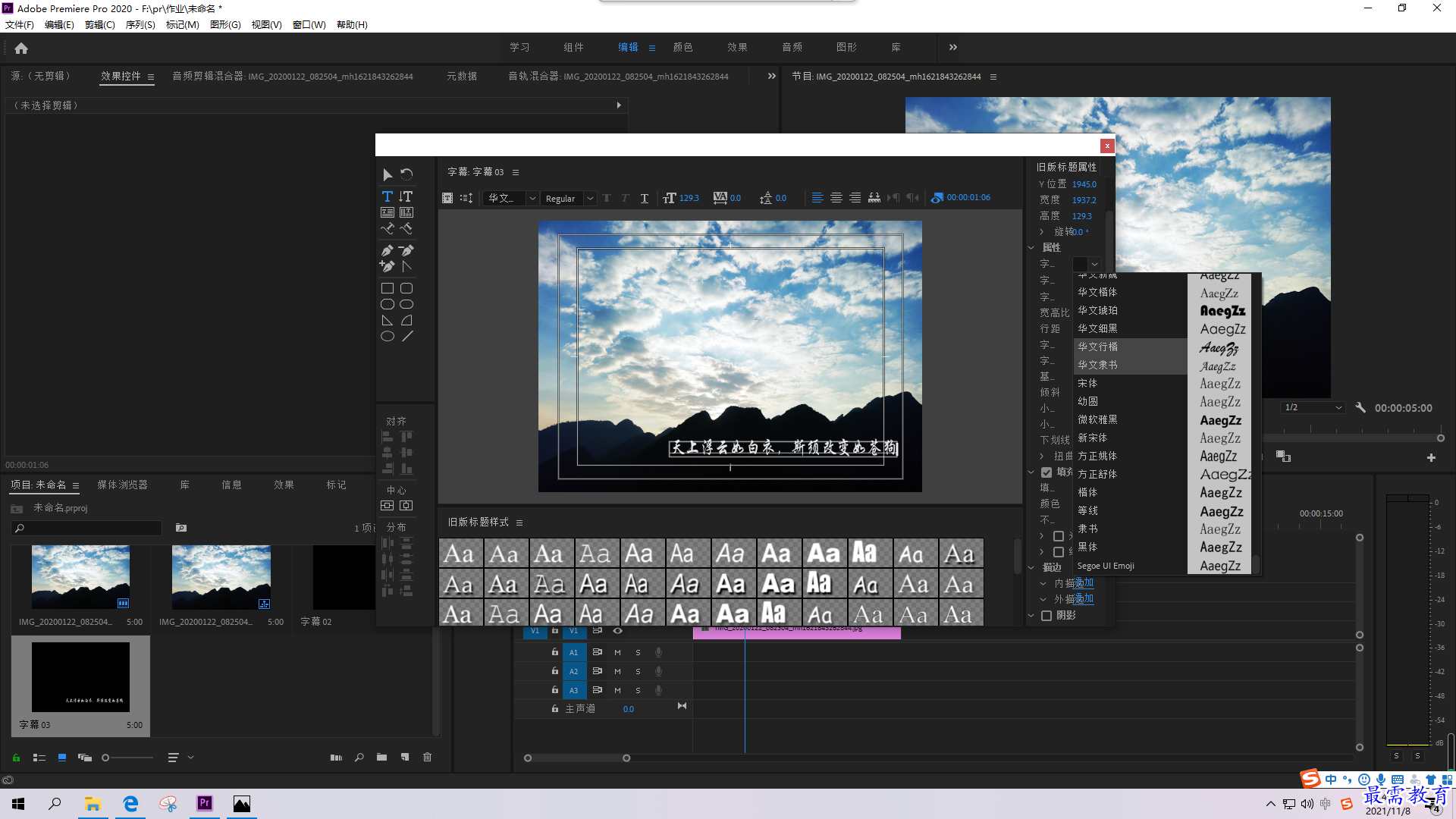Switch project panel to icon view
Viewport: 1456px width, 819px height.
[62, 757]
